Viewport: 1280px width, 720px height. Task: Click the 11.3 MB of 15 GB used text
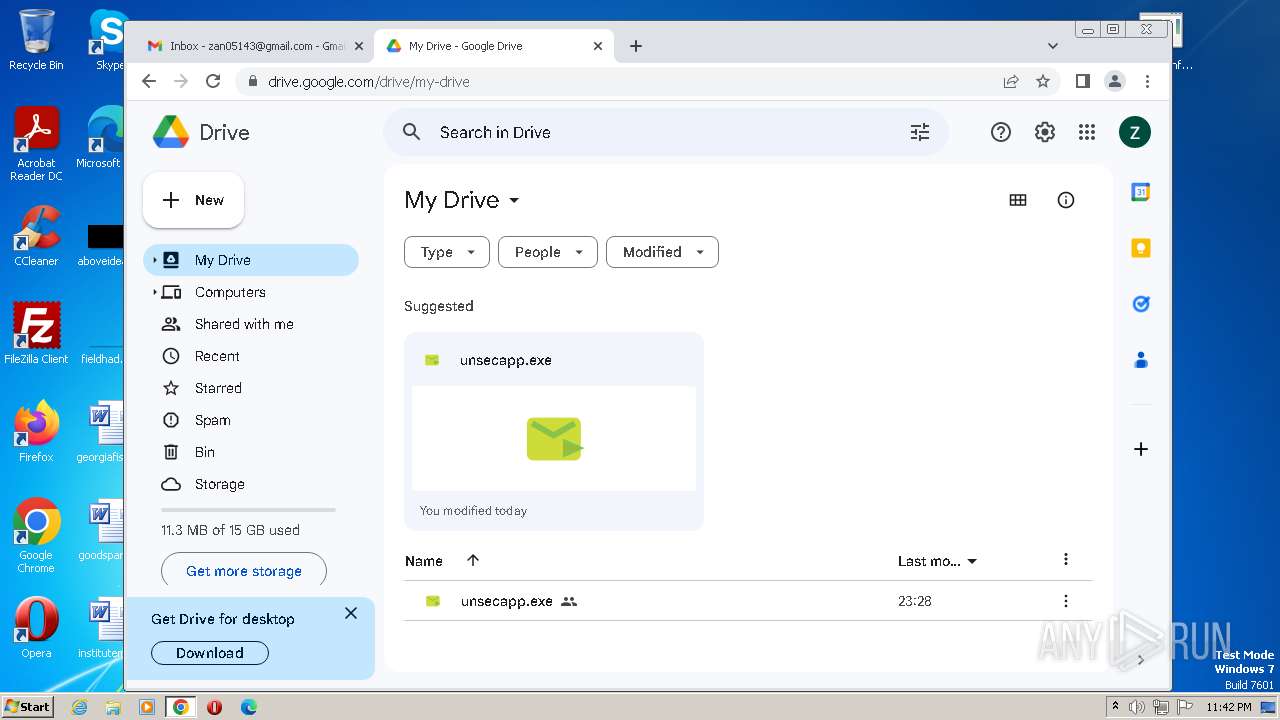click(230, 530)
